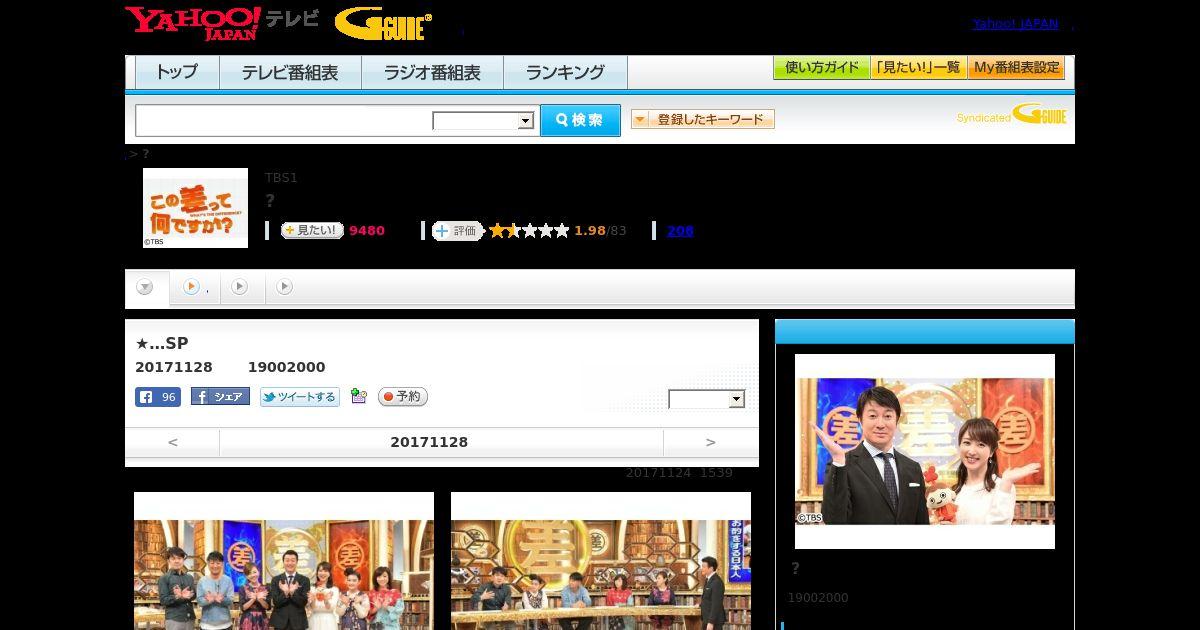Click the sidebar time 19002000
This screenshot has width=1200, height=630.
tap(818, 598)
